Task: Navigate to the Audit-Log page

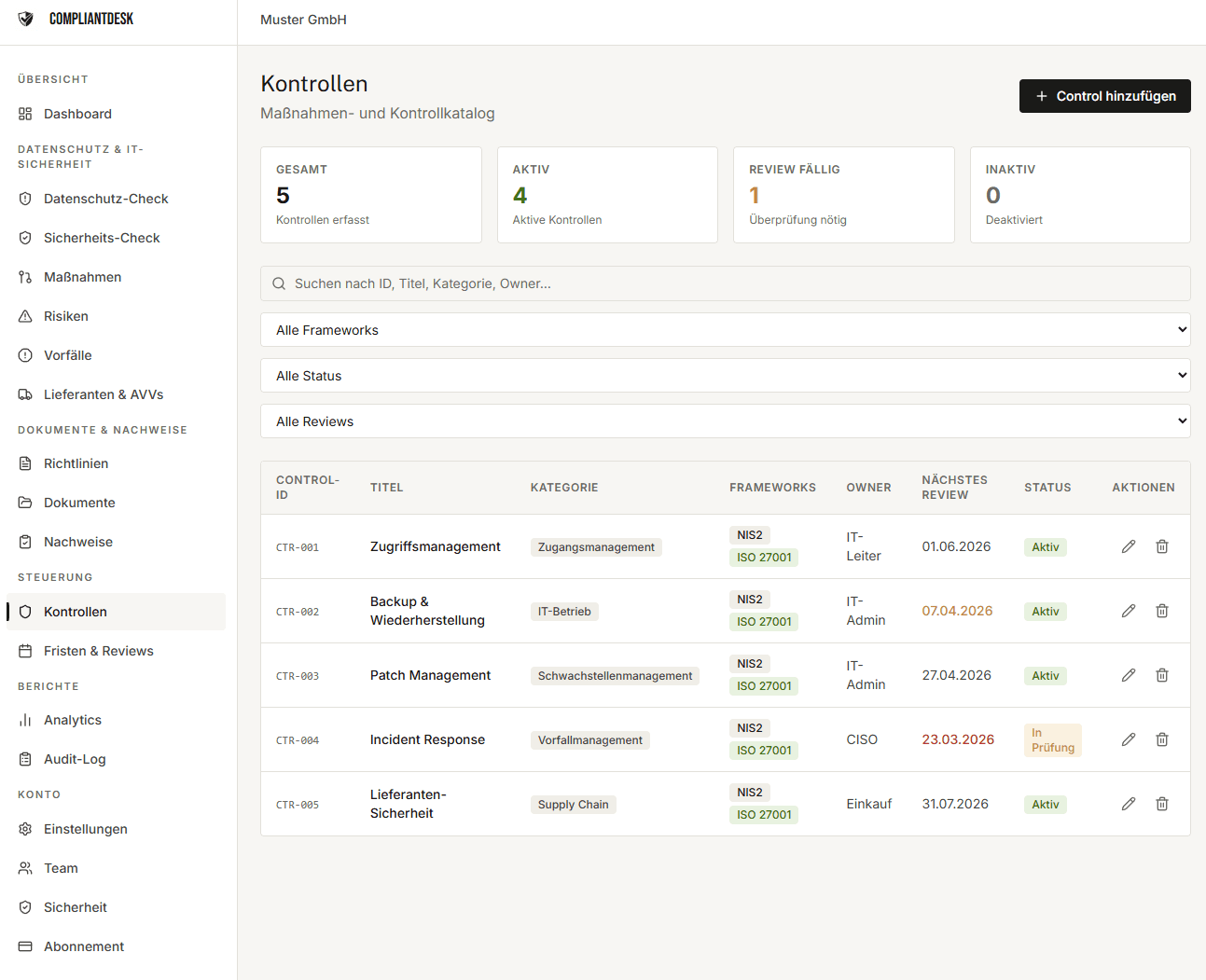Action: tap(75, 759)
